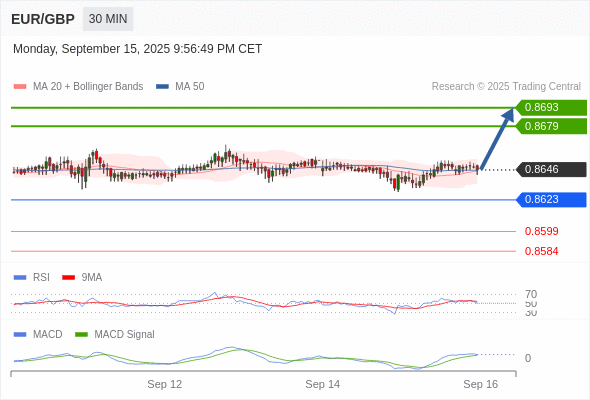
Task: Click the blue upward trend arrow
Action: [x=497, y=139]
